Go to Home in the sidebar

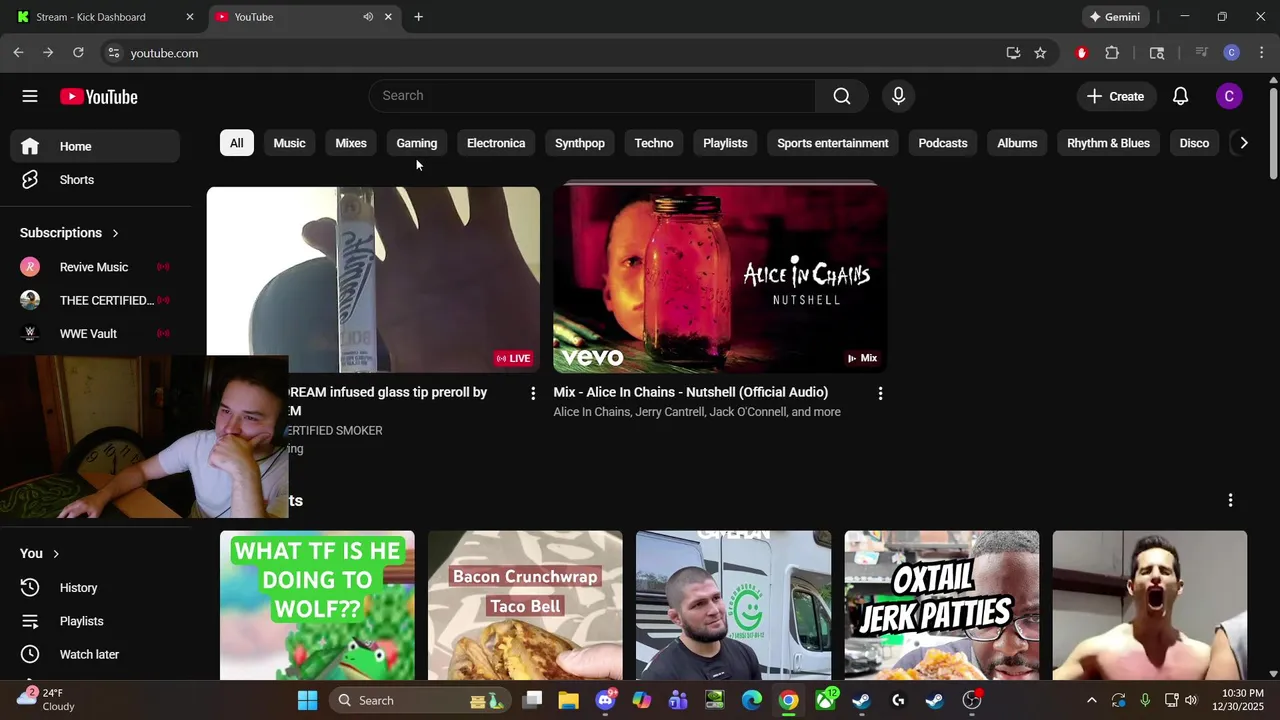click(x=96, y=146)
